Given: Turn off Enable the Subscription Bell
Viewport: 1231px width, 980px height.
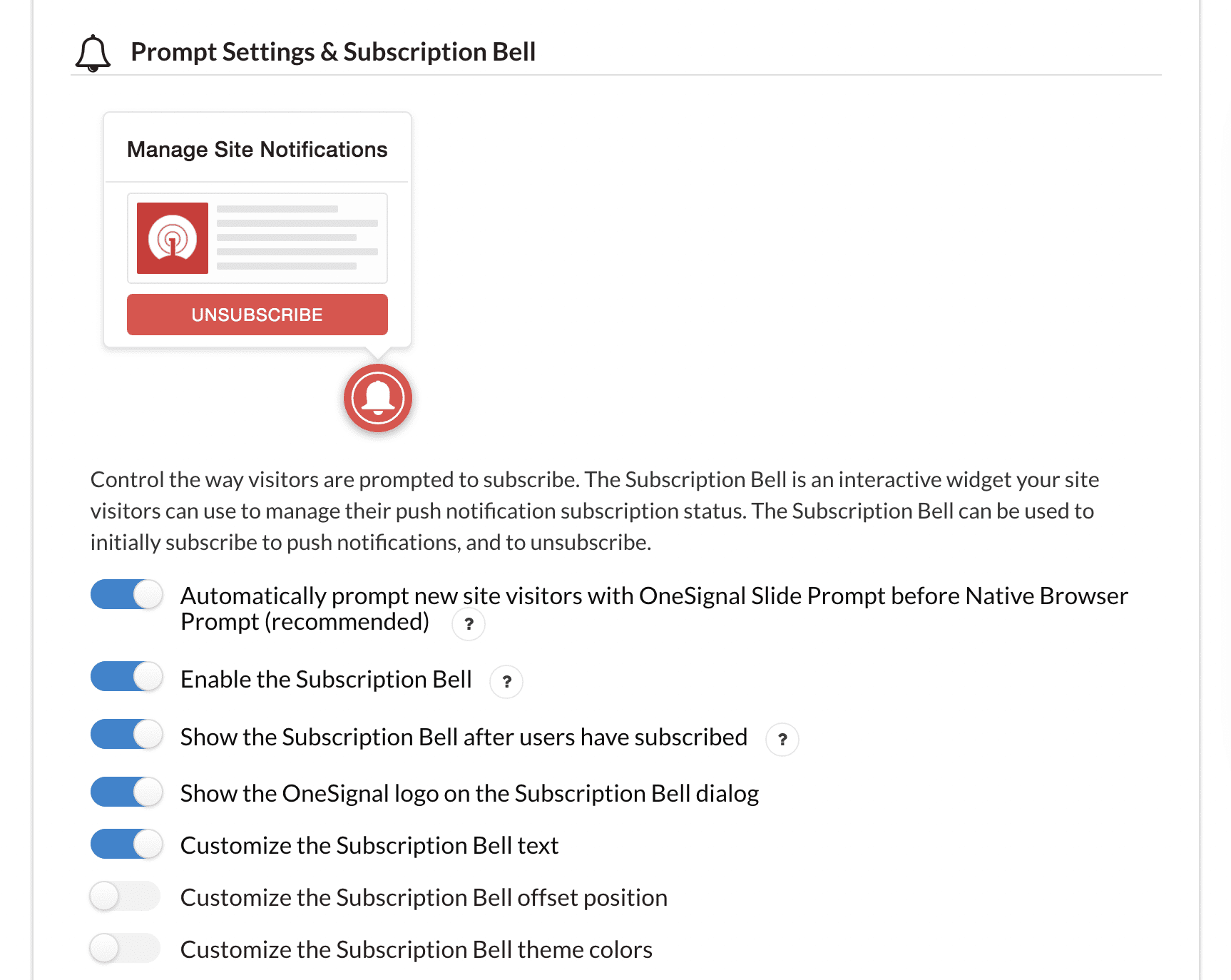Looking at the screenshot, I should click(x=127, y=677).
